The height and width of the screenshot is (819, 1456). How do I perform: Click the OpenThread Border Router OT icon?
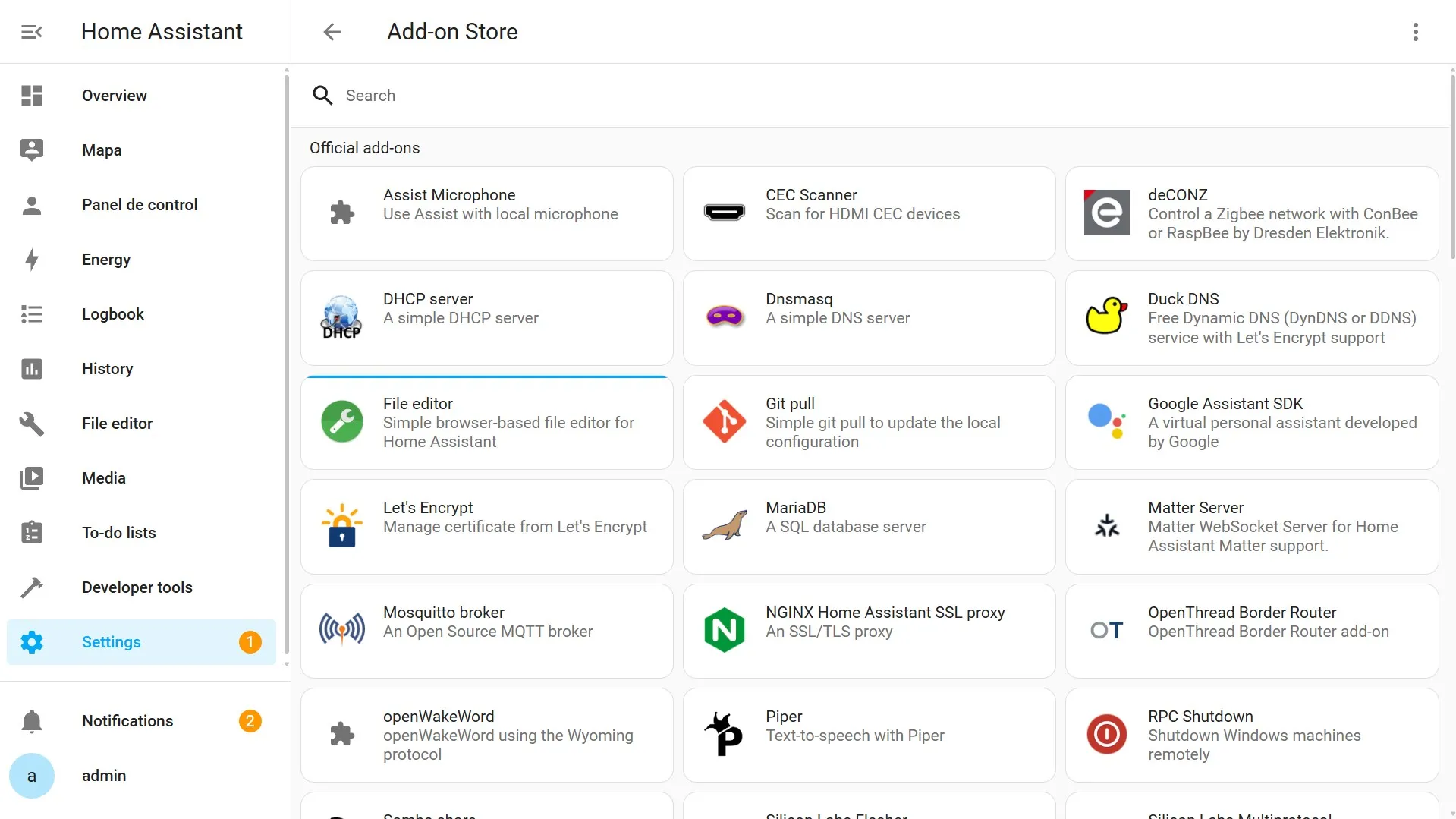[1107, 630]
